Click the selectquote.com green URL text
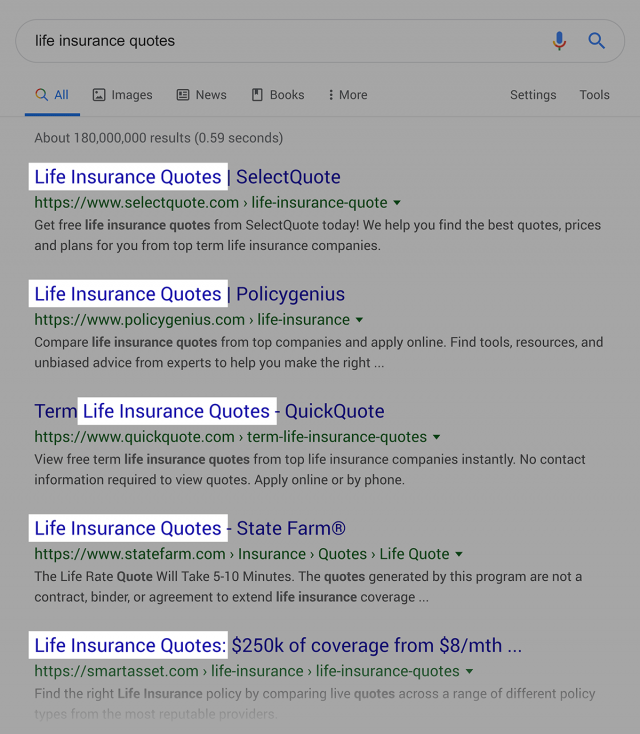 [x=211, y=202]
